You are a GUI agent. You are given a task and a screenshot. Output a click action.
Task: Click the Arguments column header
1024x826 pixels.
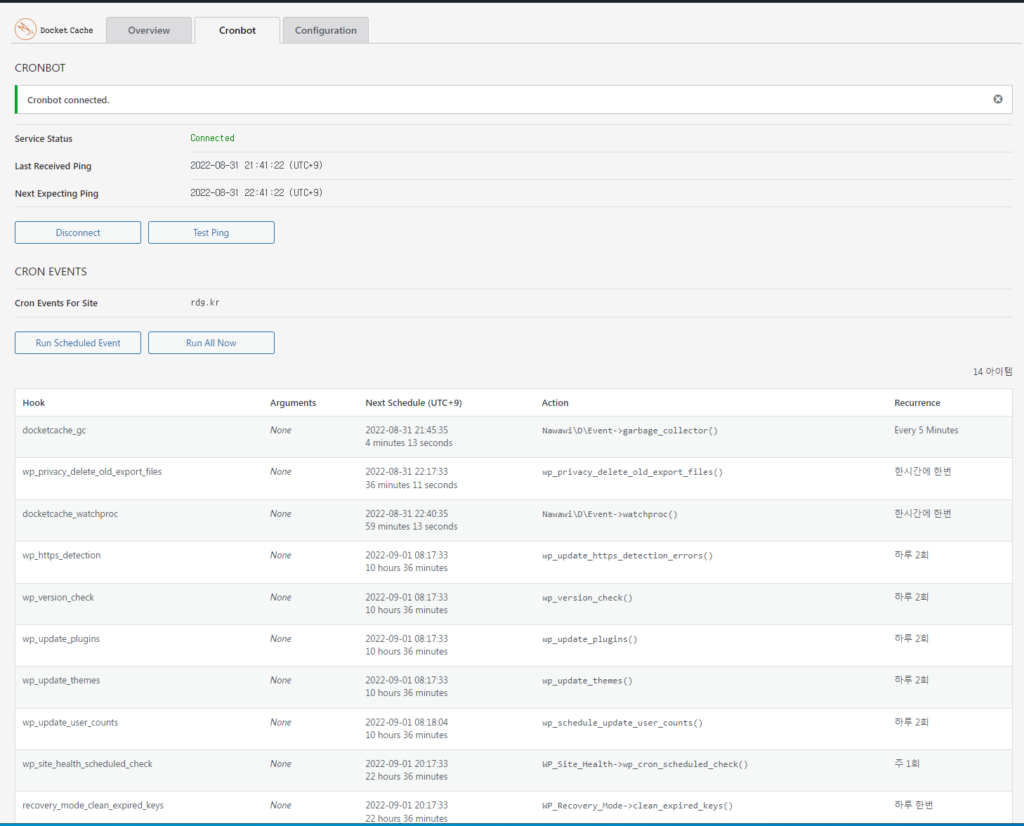293,403
